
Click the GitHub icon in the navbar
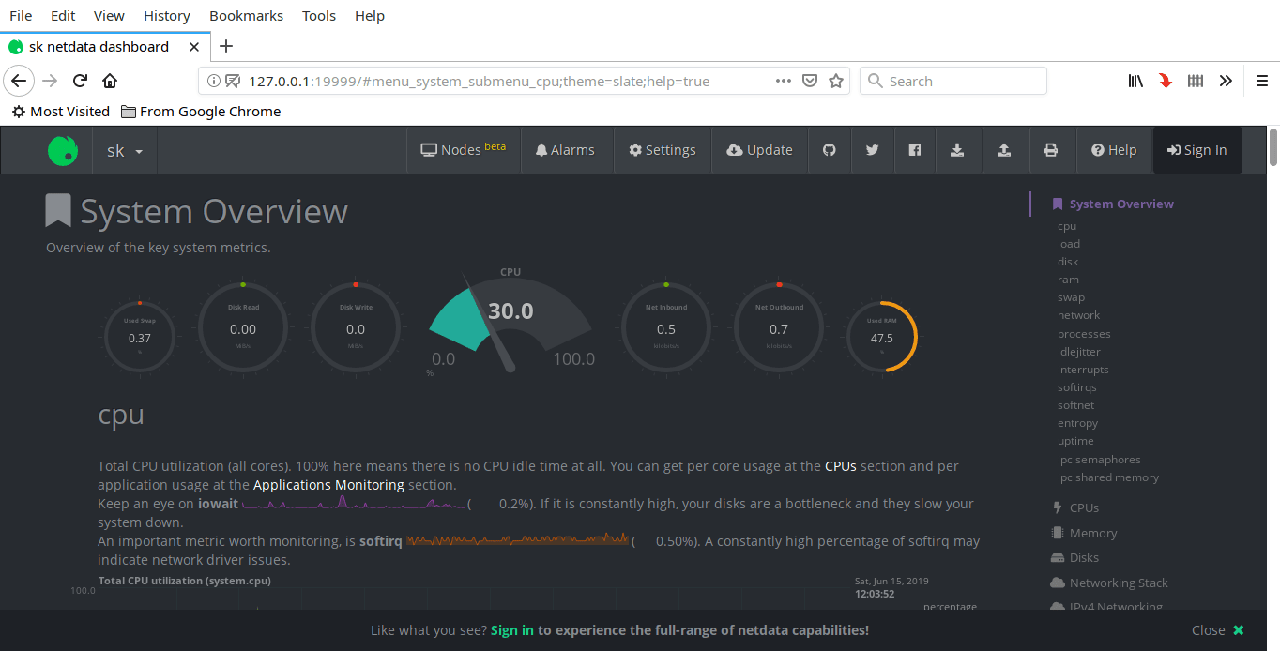coord(829,150)
